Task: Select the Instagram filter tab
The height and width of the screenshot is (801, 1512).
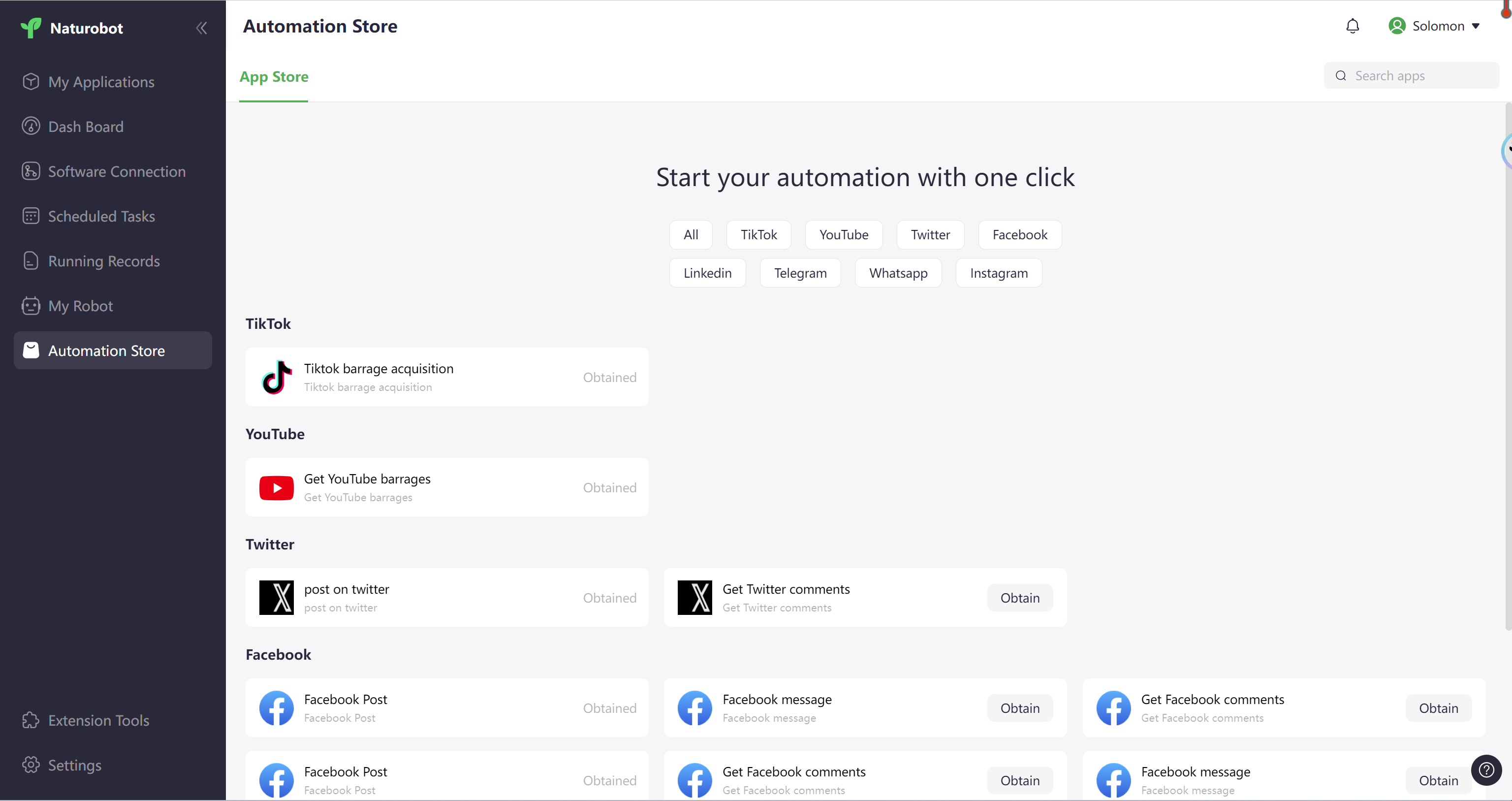Action: tap(998, 272)
